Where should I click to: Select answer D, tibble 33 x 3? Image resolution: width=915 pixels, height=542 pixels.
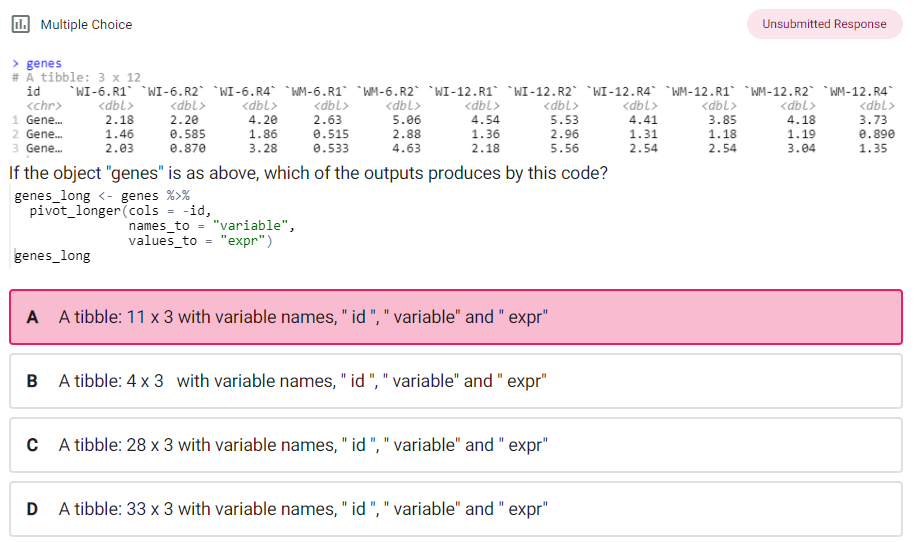(456, 509)
